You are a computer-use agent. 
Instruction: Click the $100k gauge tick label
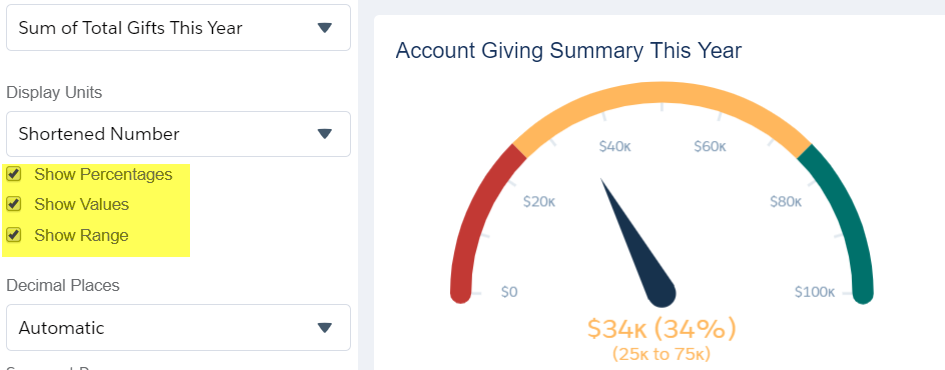[814, 292]
